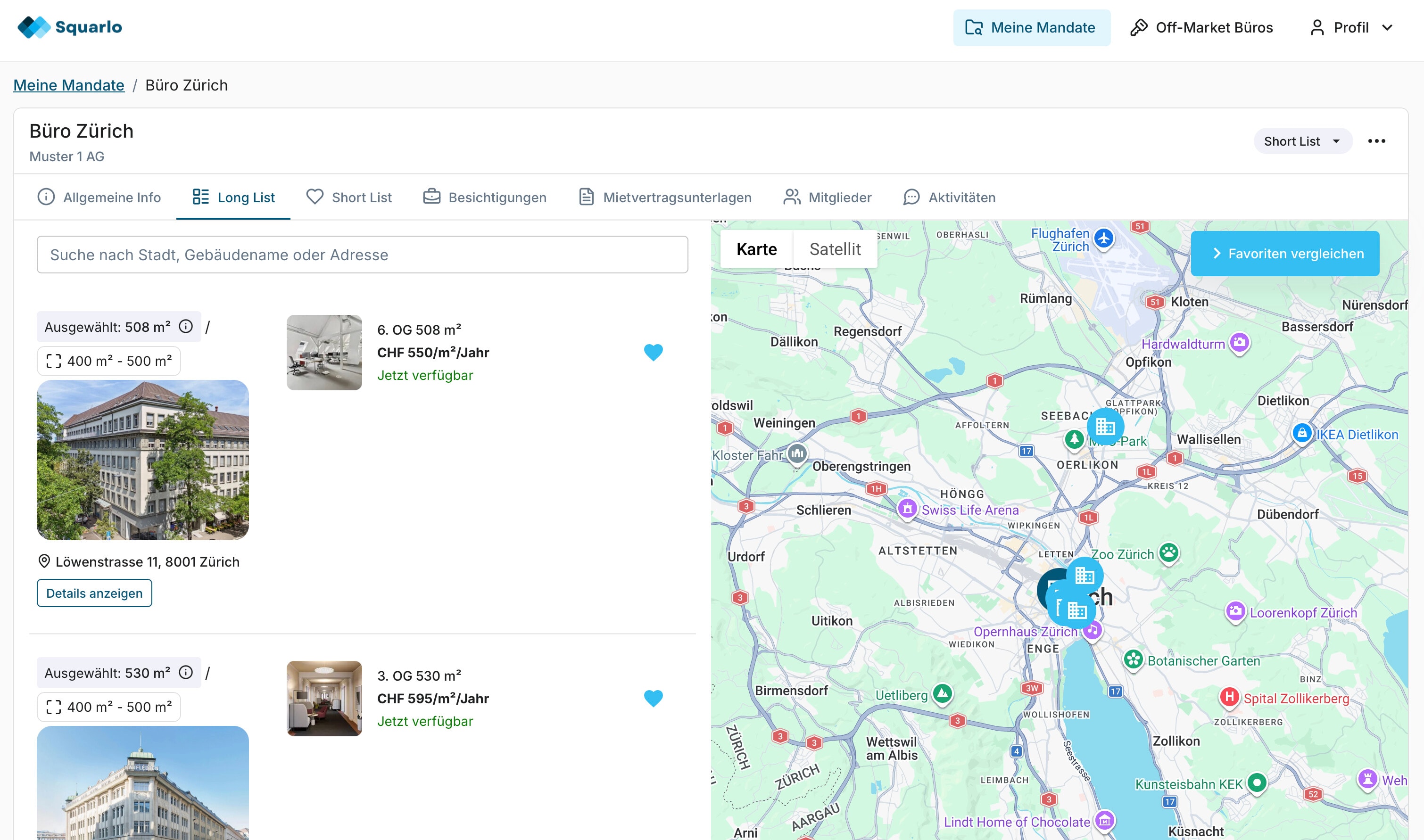This screenshot has width=1424, height=840.
Task: Click info icon next to Ausgewählt: 530 m²
Action: pos(186,673)
